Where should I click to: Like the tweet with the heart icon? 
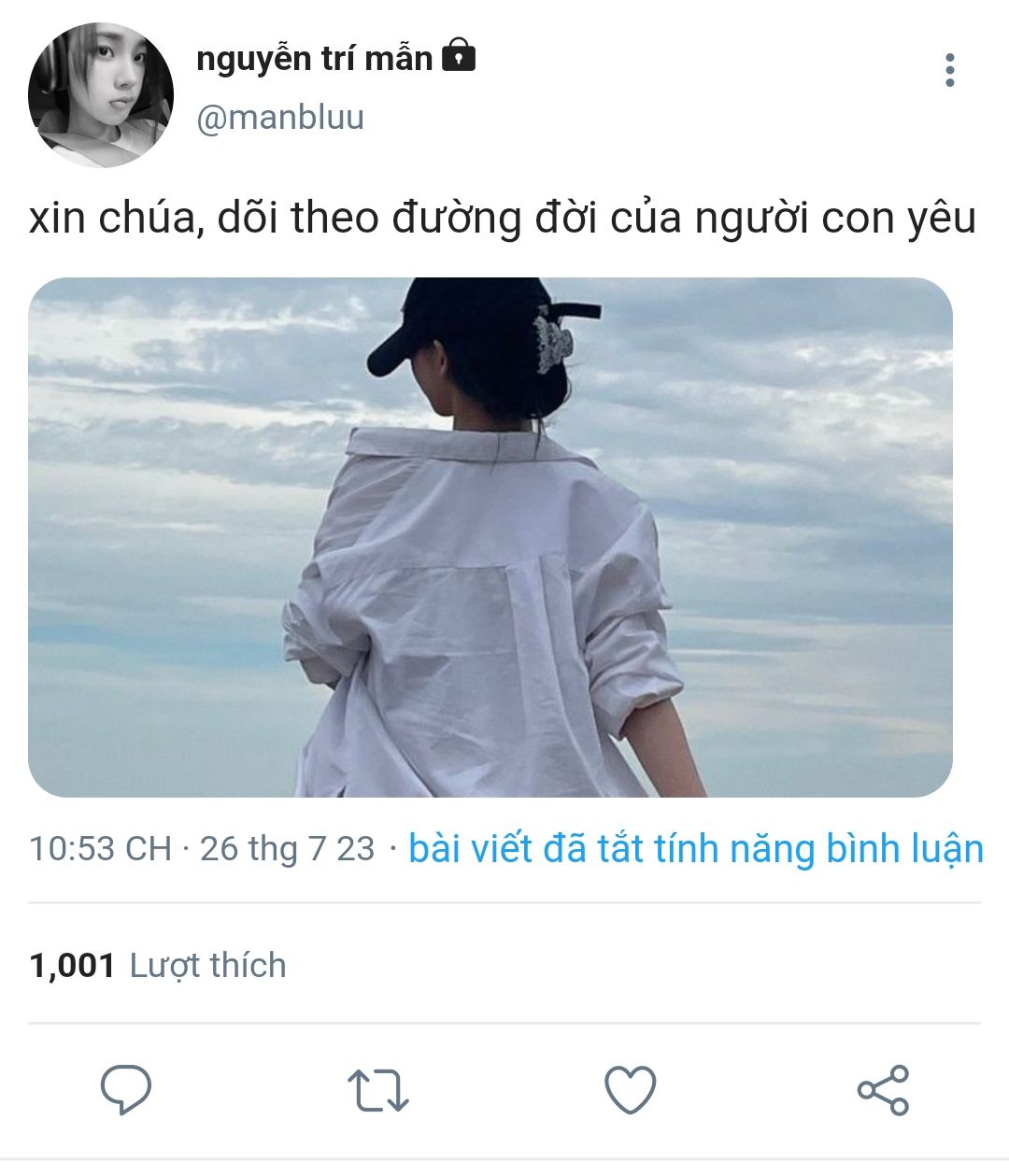coord(631,1089)
